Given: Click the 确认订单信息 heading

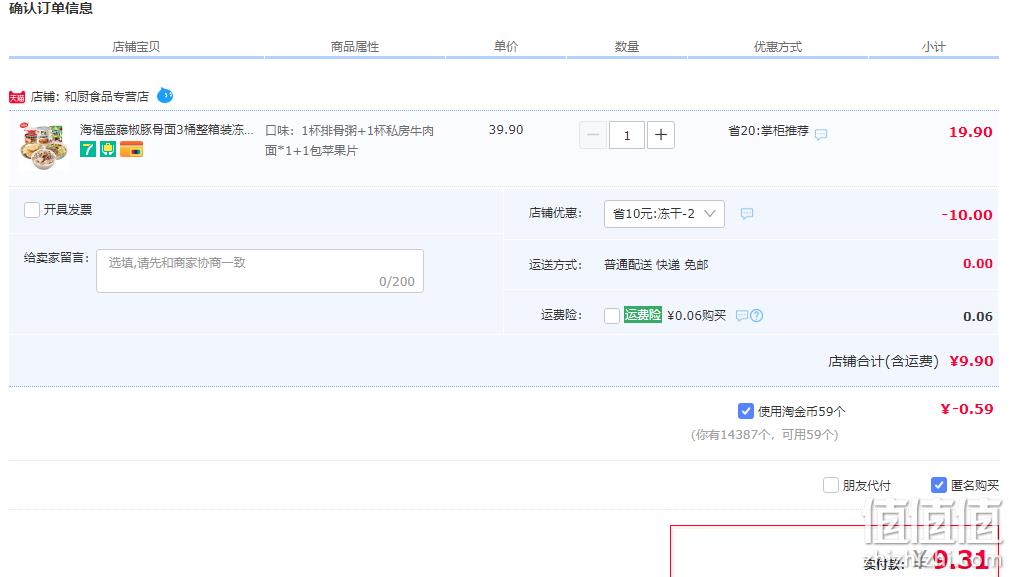Looking at the screenshot, I should pyautogui.click(x=51, y=8).
